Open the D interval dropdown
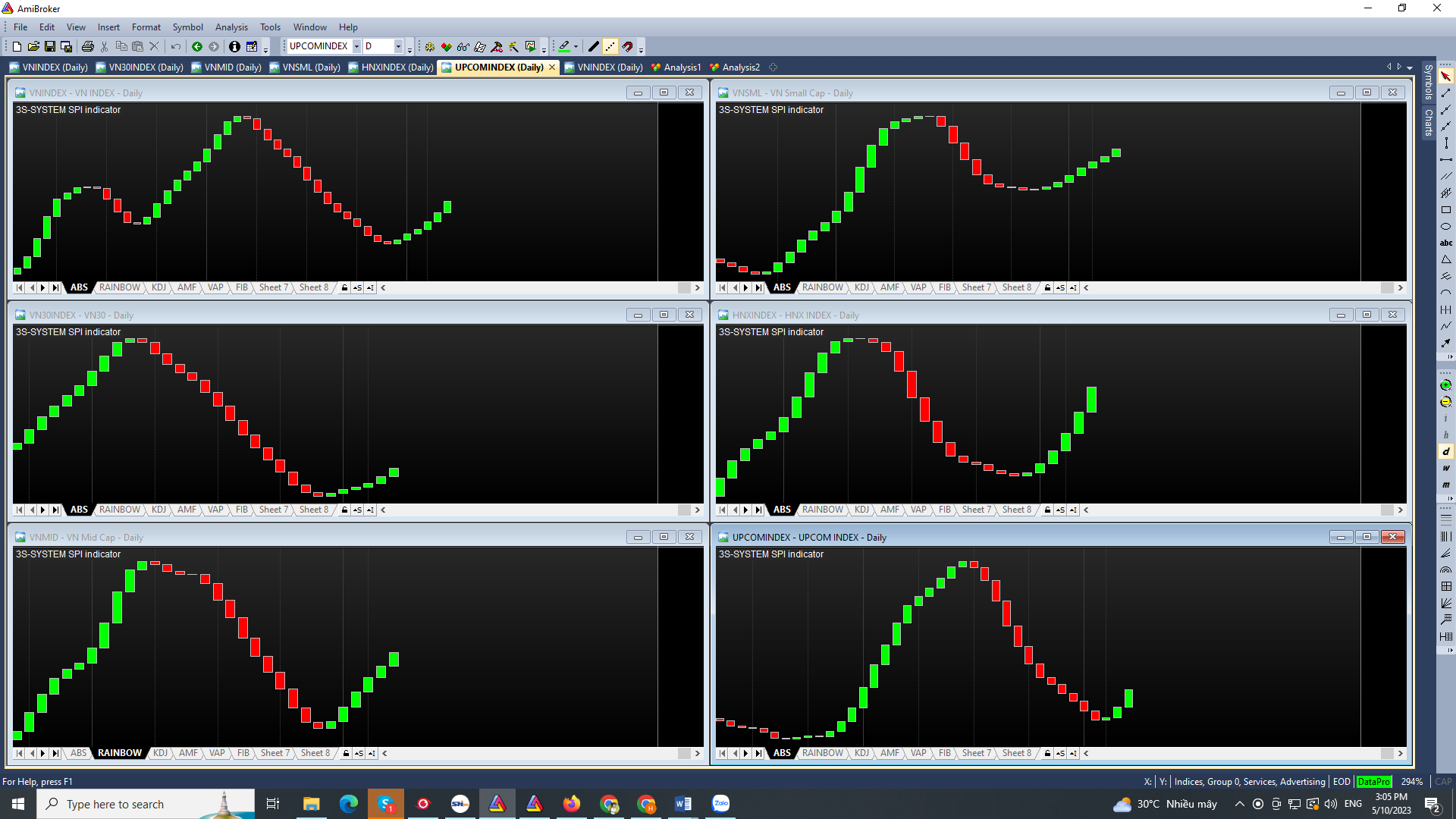Screen dimensions: 1456x819 tap(398, 47)
